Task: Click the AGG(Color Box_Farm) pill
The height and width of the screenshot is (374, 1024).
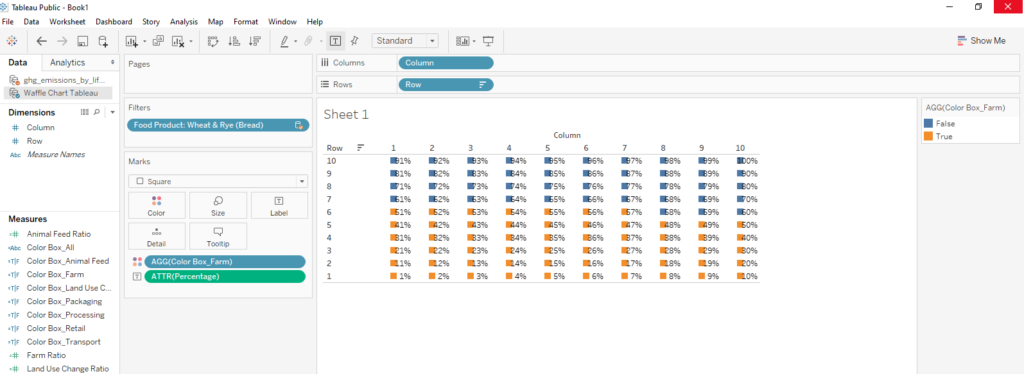Action: [225, 262]
